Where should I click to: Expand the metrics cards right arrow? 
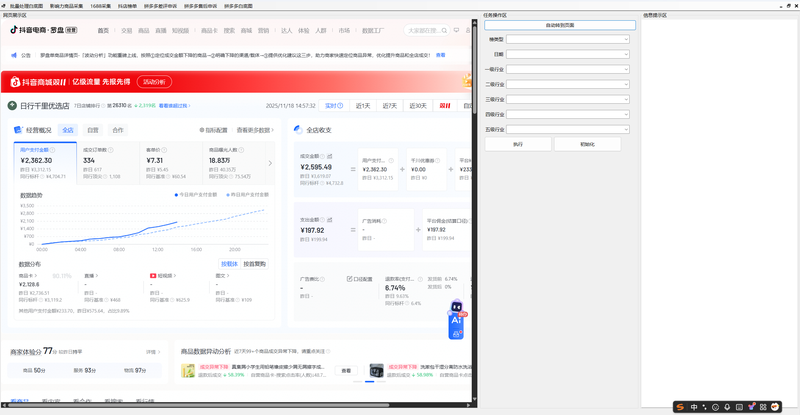click(x=270, y=163)
